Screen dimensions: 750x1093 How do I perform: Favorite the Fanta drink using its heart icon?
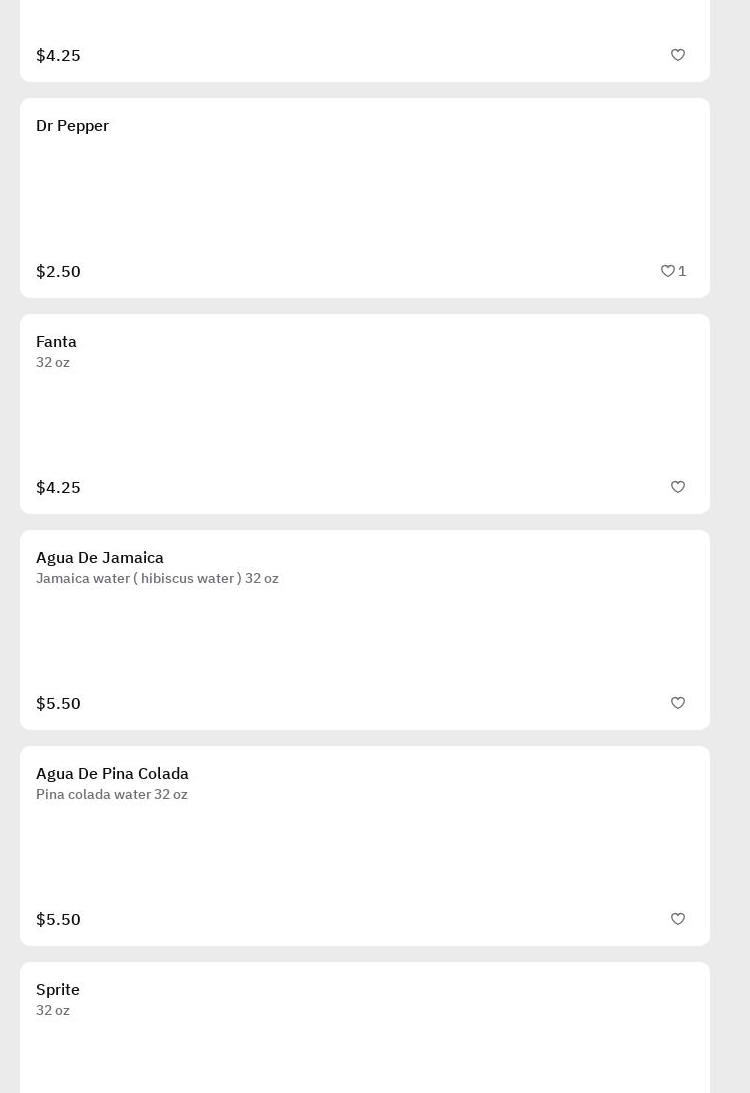point(678,487)
